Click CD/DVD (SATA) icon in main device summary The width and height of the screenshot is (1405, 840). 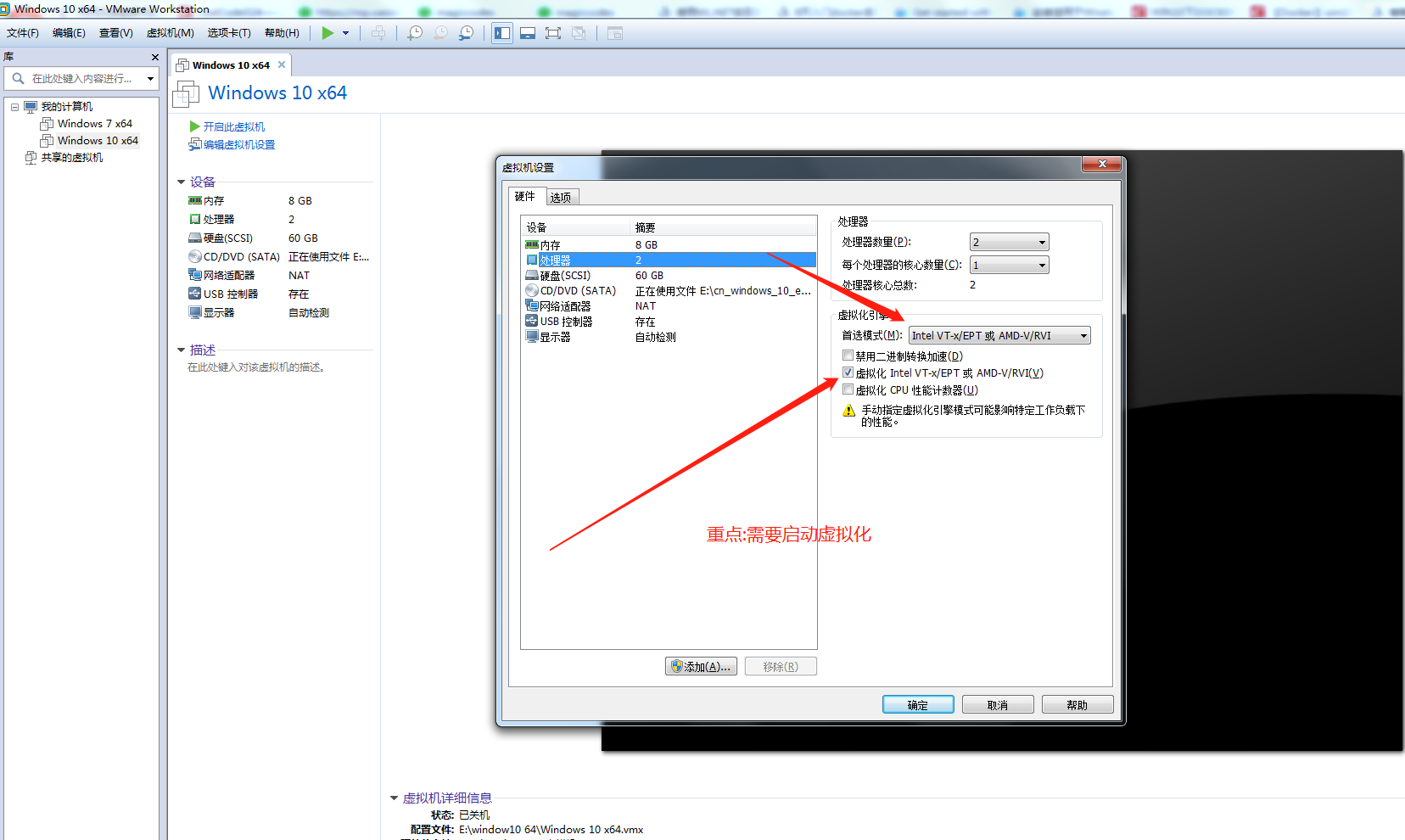pos(195,257)
